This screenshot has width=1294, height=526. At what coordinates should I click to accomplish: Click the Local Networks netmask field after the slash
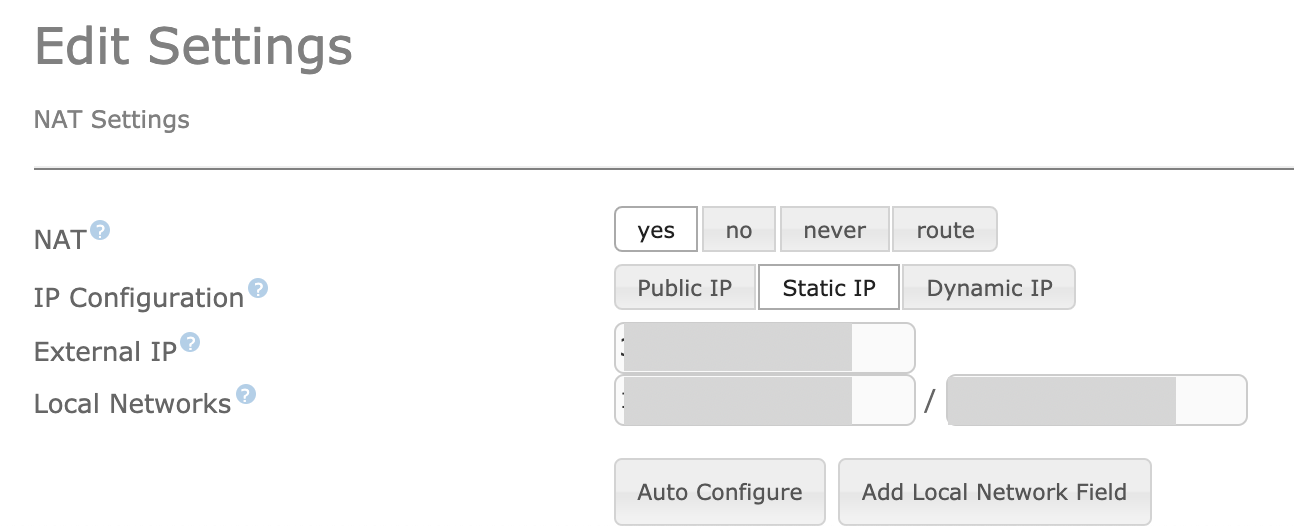click(x=1097, y=400)
